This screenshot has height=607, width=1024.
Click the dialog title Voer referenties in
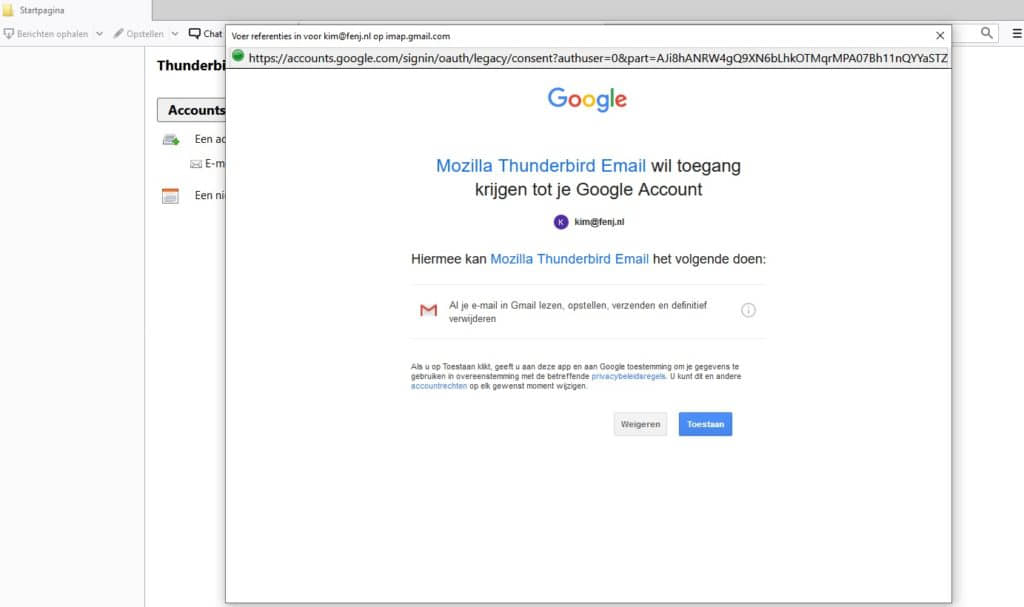(x=340, y=36)
